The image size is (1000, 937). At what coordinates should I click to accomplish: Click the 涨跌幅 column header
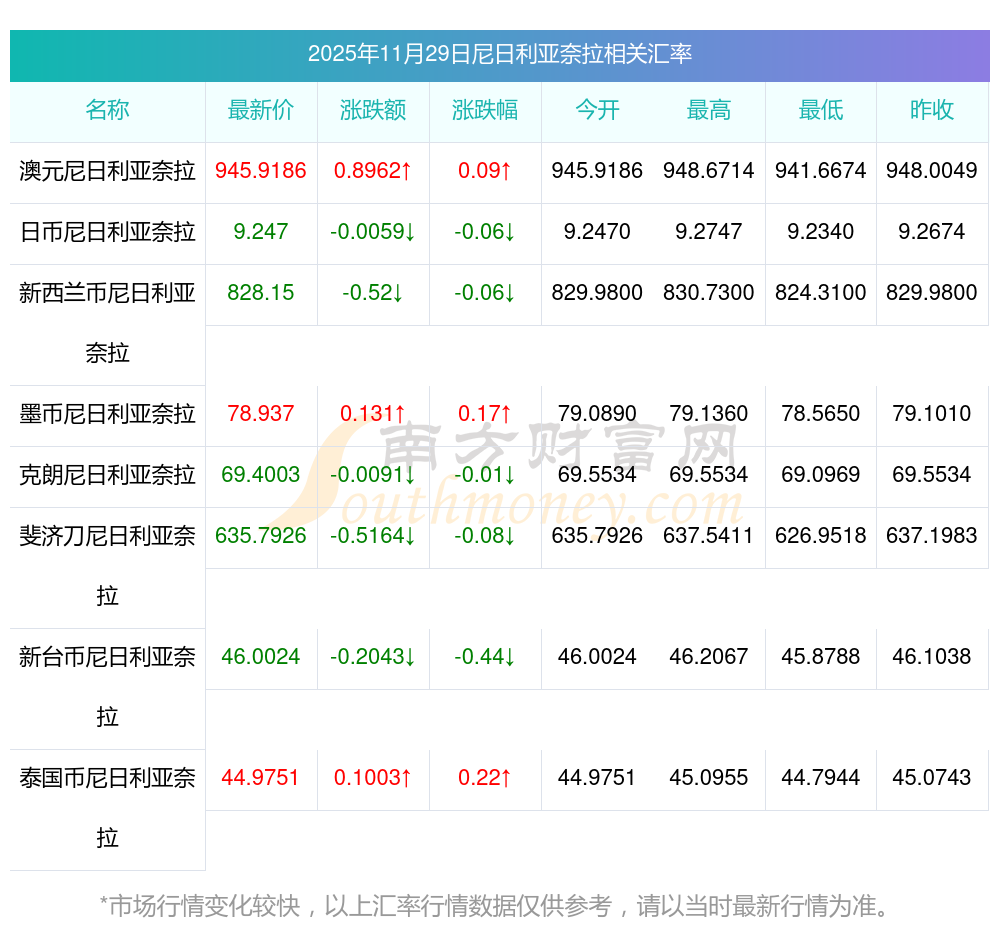(485, 110)
